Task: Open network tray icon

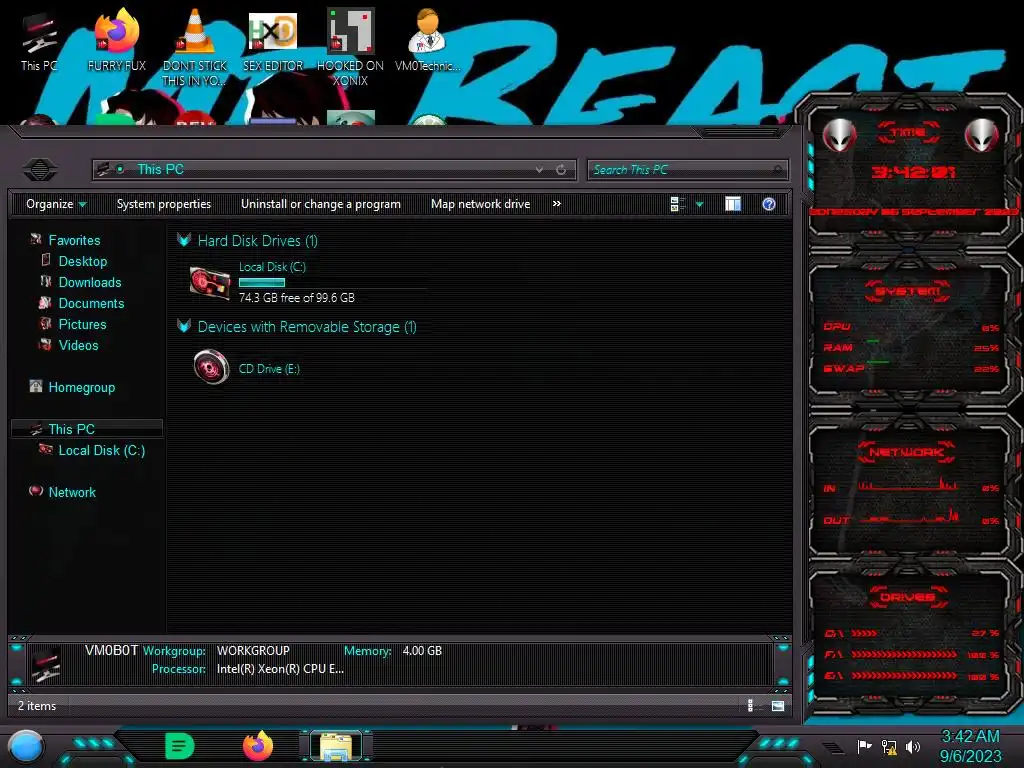Action: coord(889,746)
